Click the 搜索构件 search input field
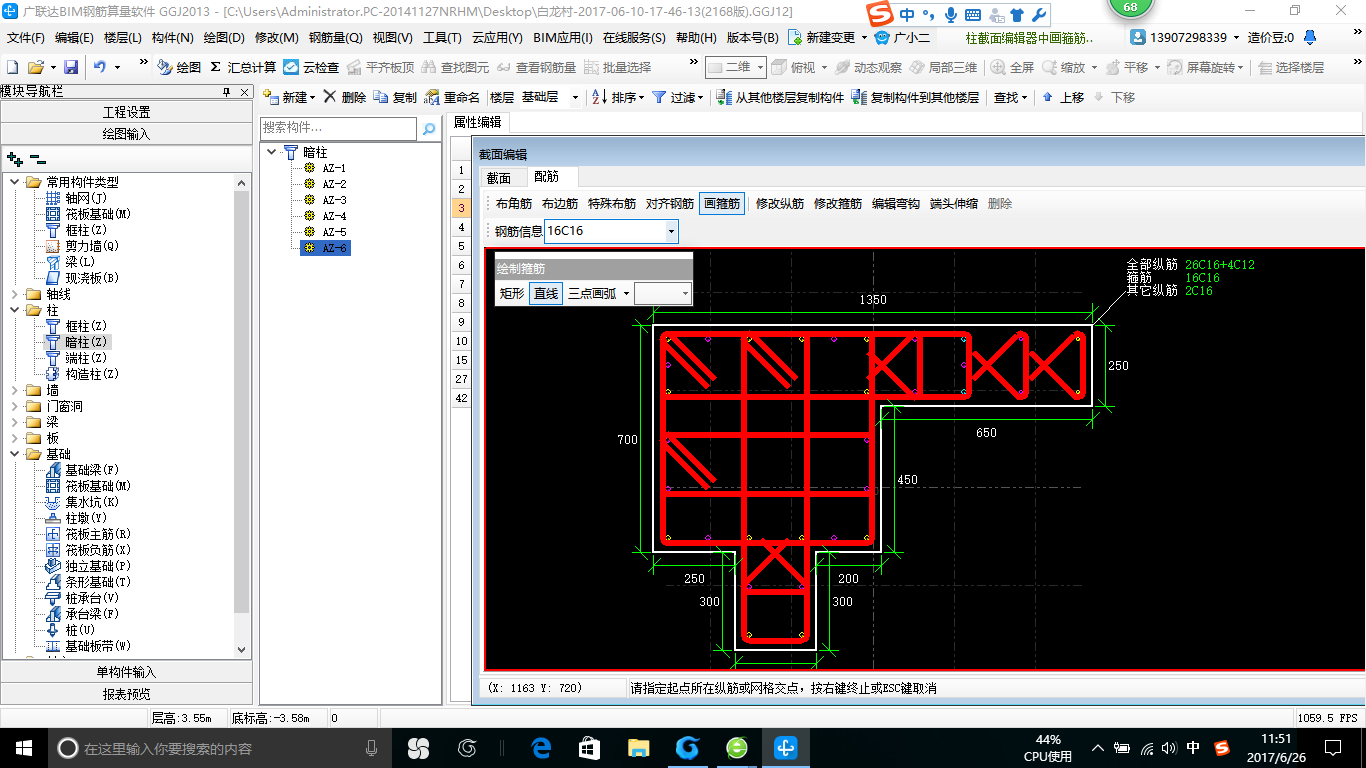 coord(338,128)
